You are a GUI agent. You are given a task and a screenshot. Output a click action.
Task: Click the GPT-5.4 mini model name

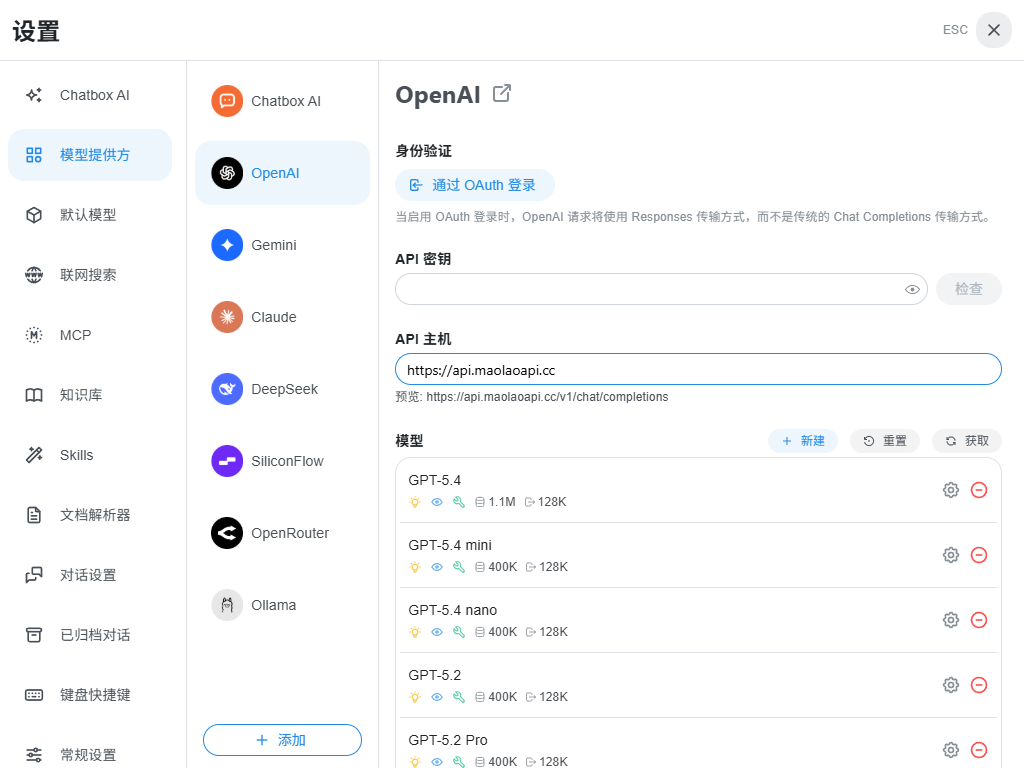point(450,545)
